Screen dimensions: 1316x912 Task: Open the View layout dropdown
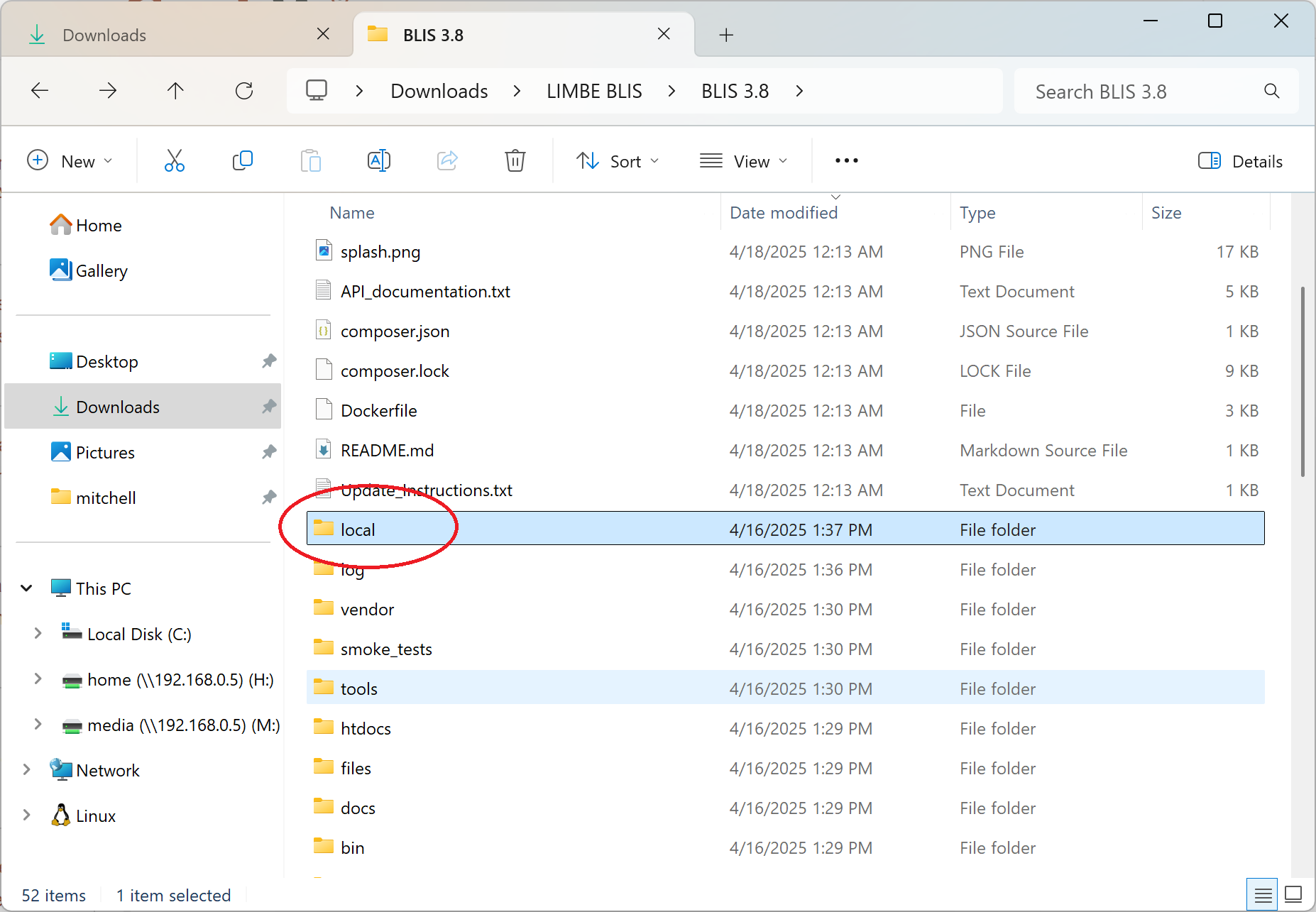coord(744,161)
